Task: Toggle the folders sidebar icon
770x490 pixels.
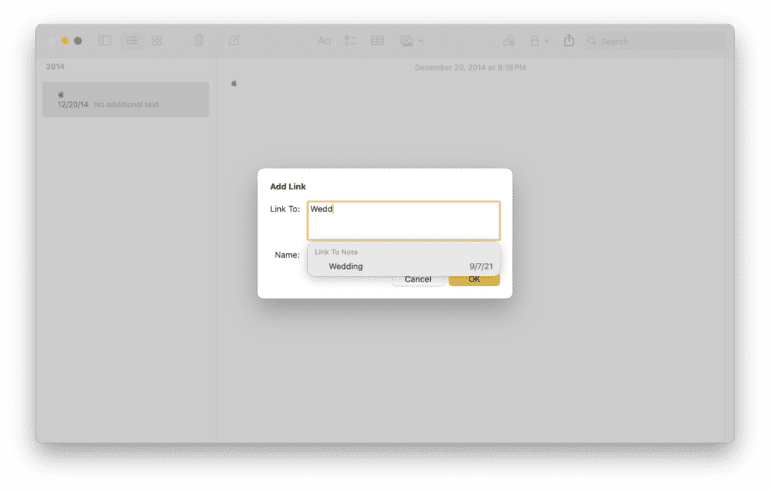Action: point(105,41)
